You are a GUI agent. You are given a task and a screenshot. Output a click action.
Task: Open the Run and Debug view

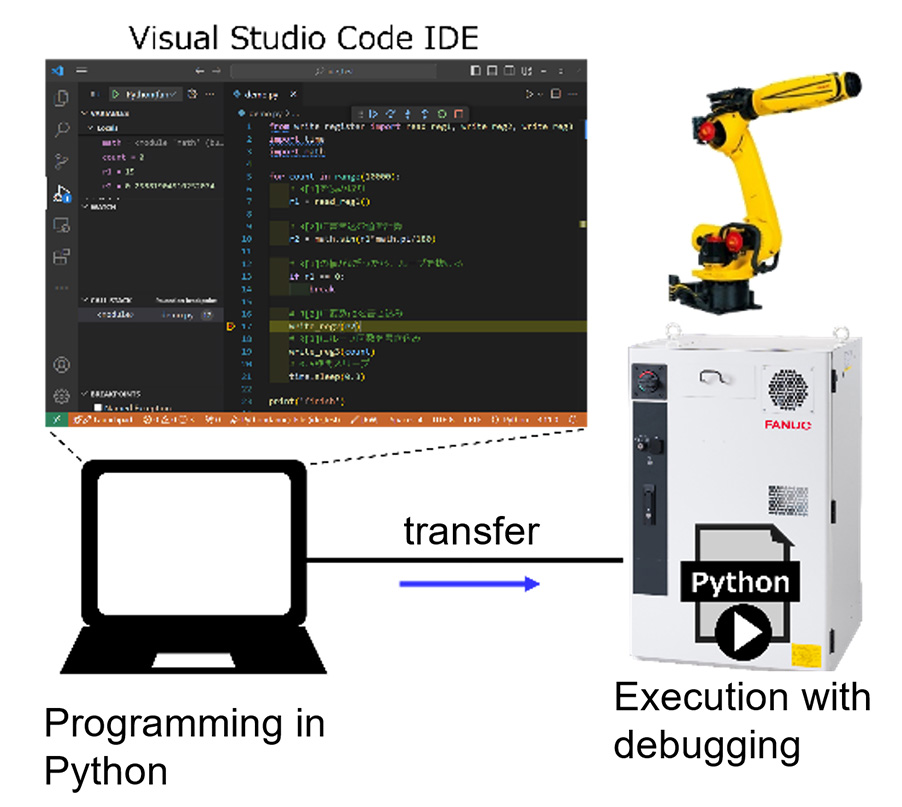click(62, 193)
